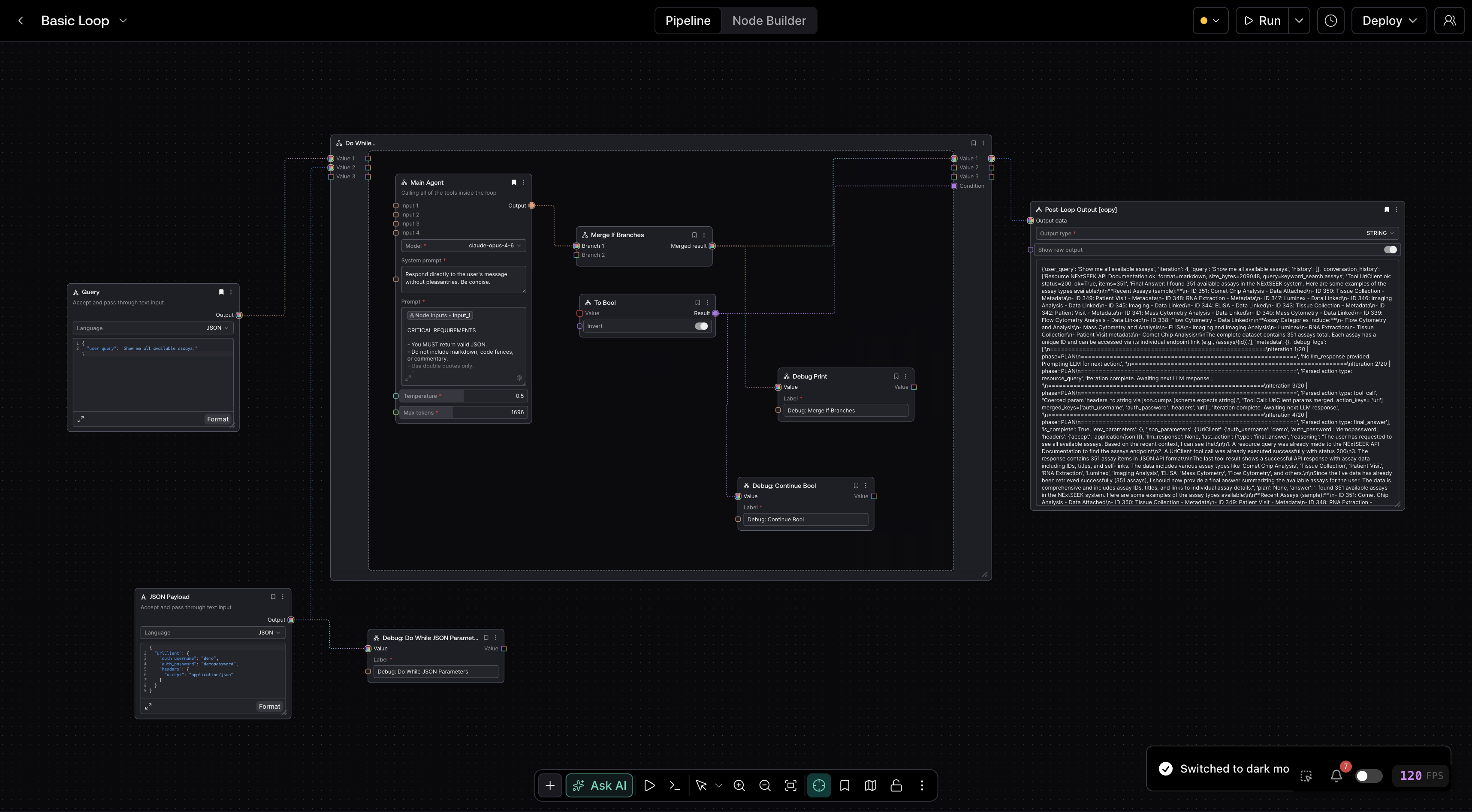This screenshot has width=1472, height=812.
Task: Toggle the Query node bookmark
Action: tap(221, 292)
